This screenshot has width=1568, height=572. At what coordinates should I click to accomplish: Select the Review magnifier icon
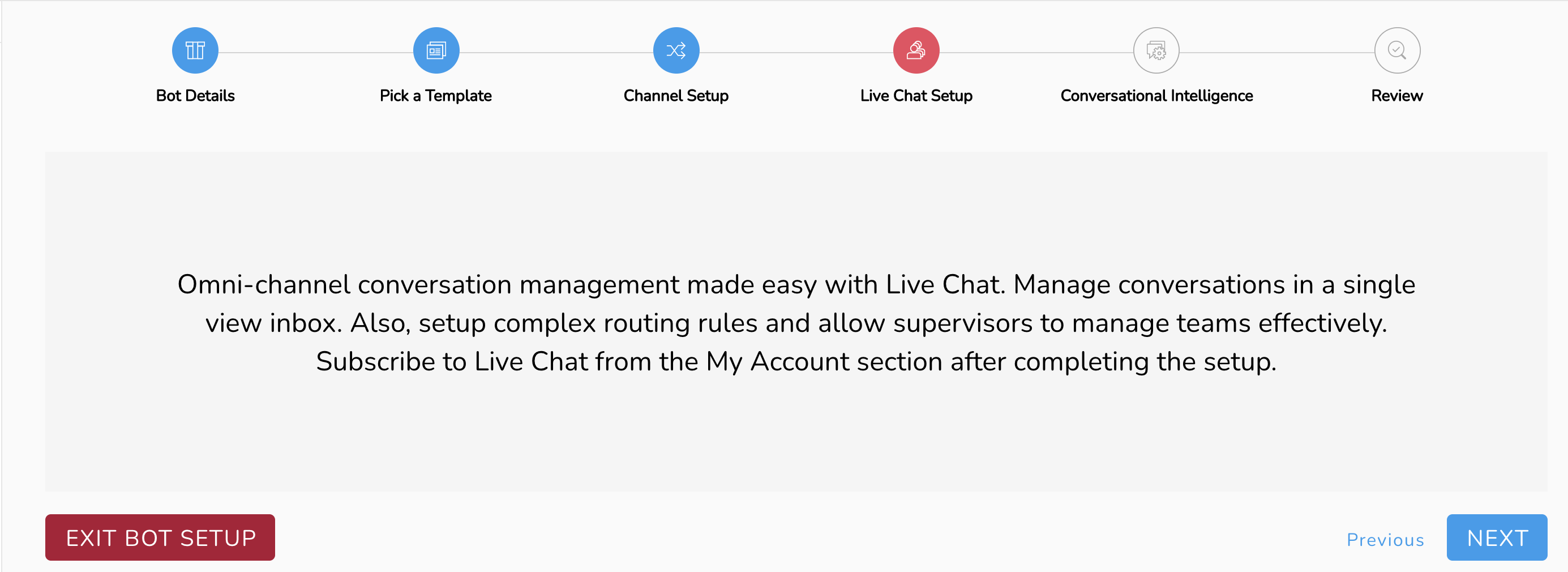pyautogui.click(x=1396, y=50)
